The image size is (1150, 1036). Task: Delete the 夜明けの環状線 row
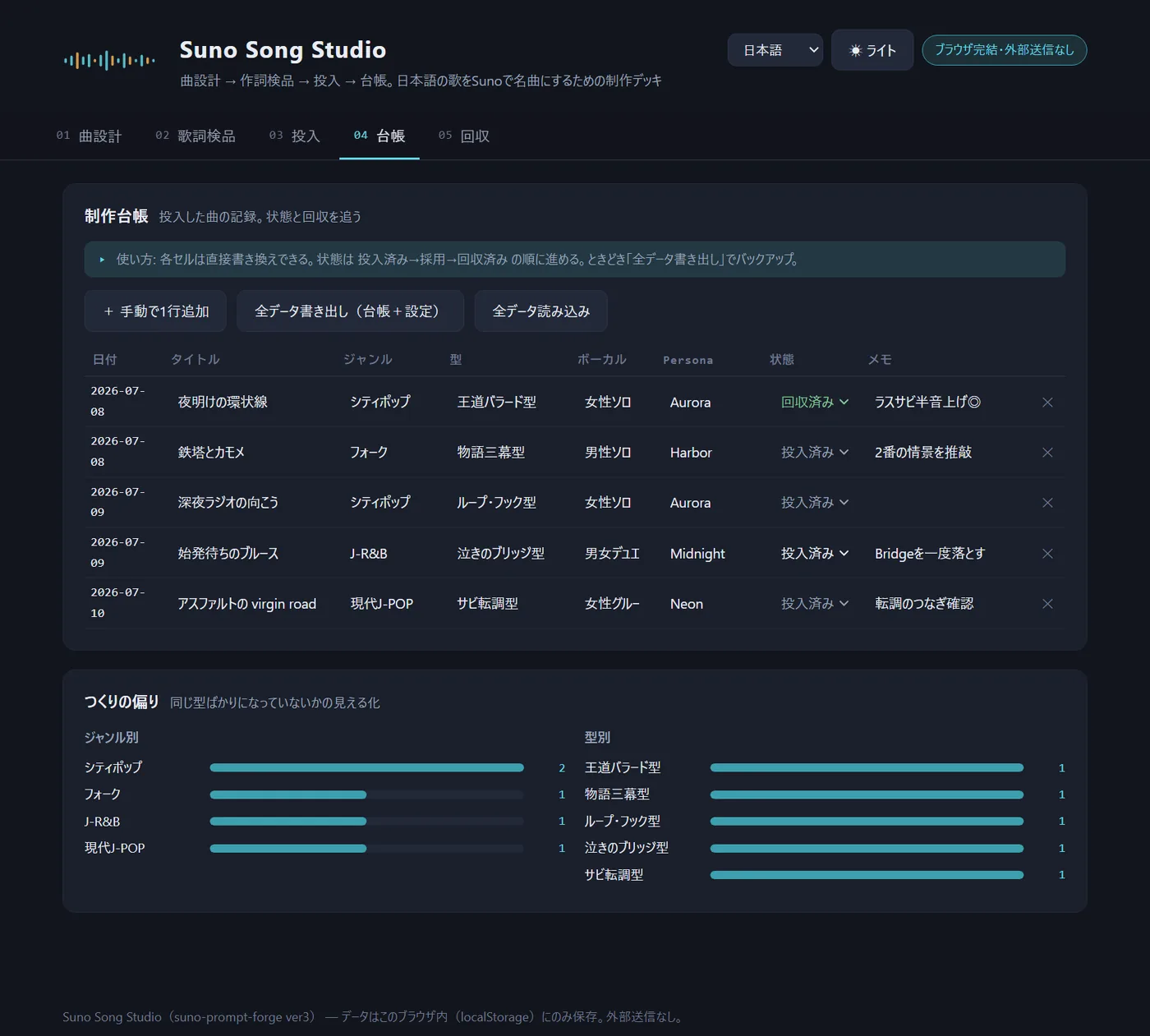coord(1047,402)
